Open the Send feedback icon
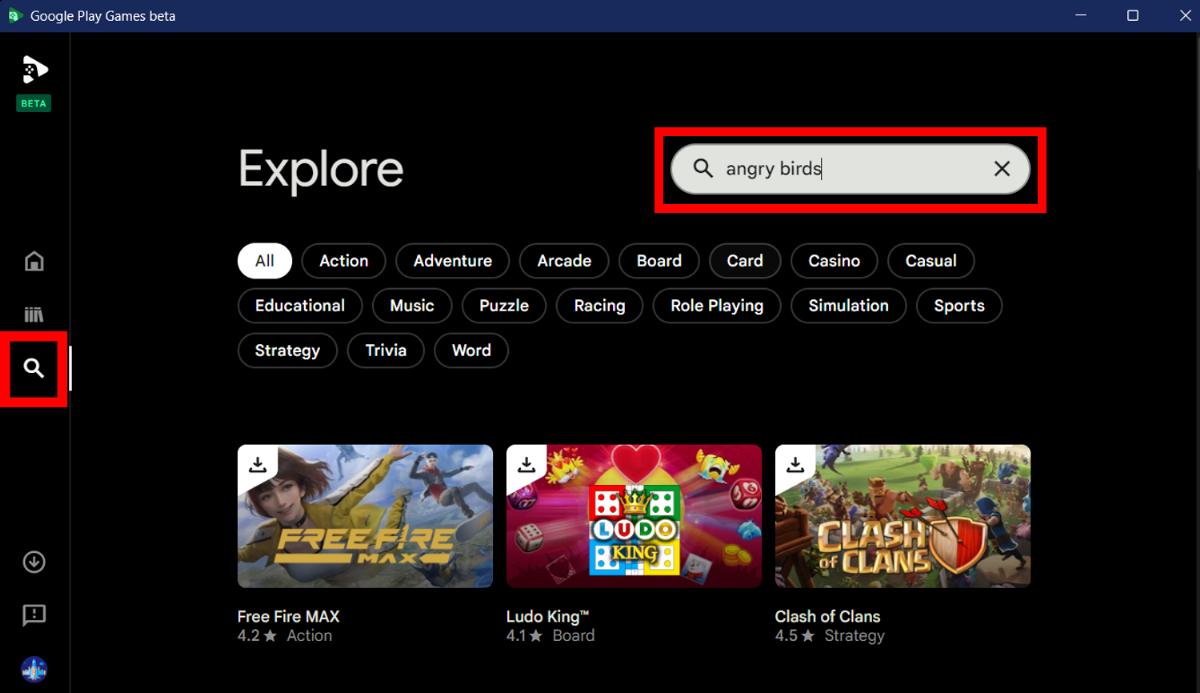This screenshot has height=693, width=1200. [x=34, y=615]
